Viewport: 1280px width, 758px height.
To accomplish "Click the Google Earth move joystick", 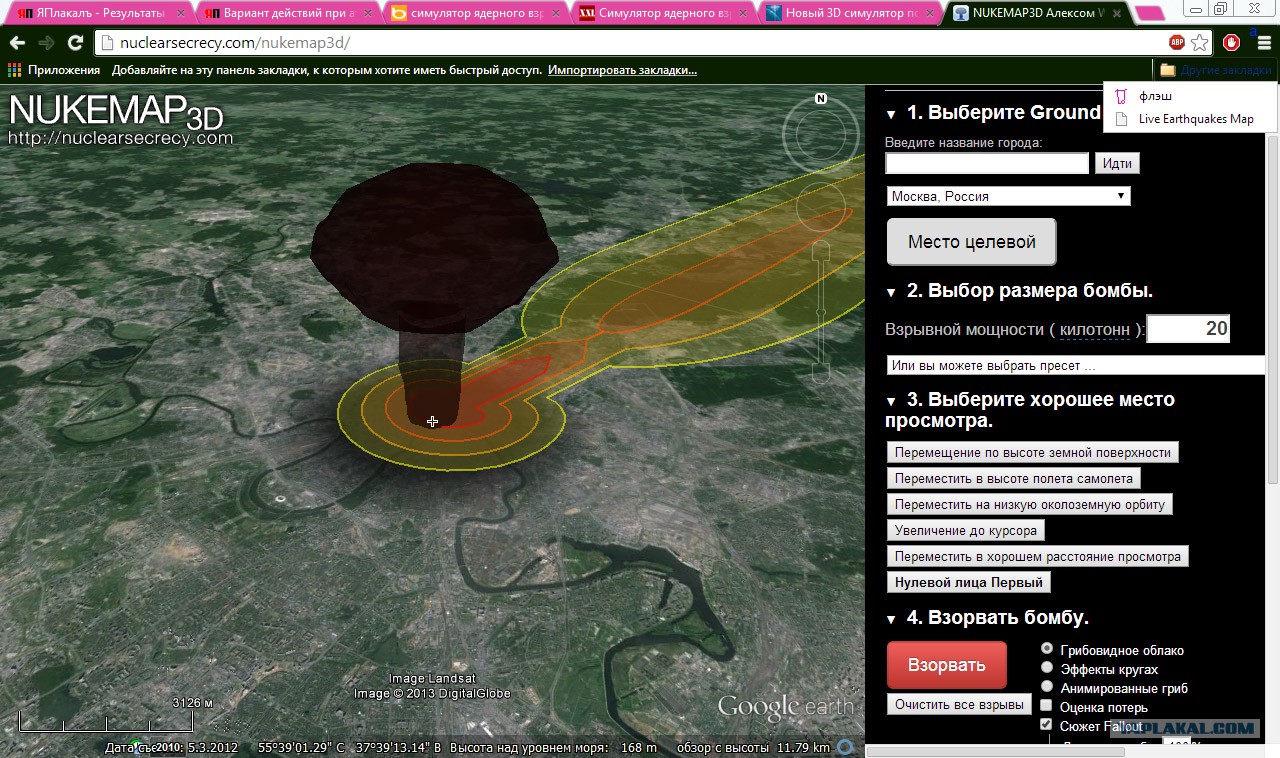I will pos(821,208).
